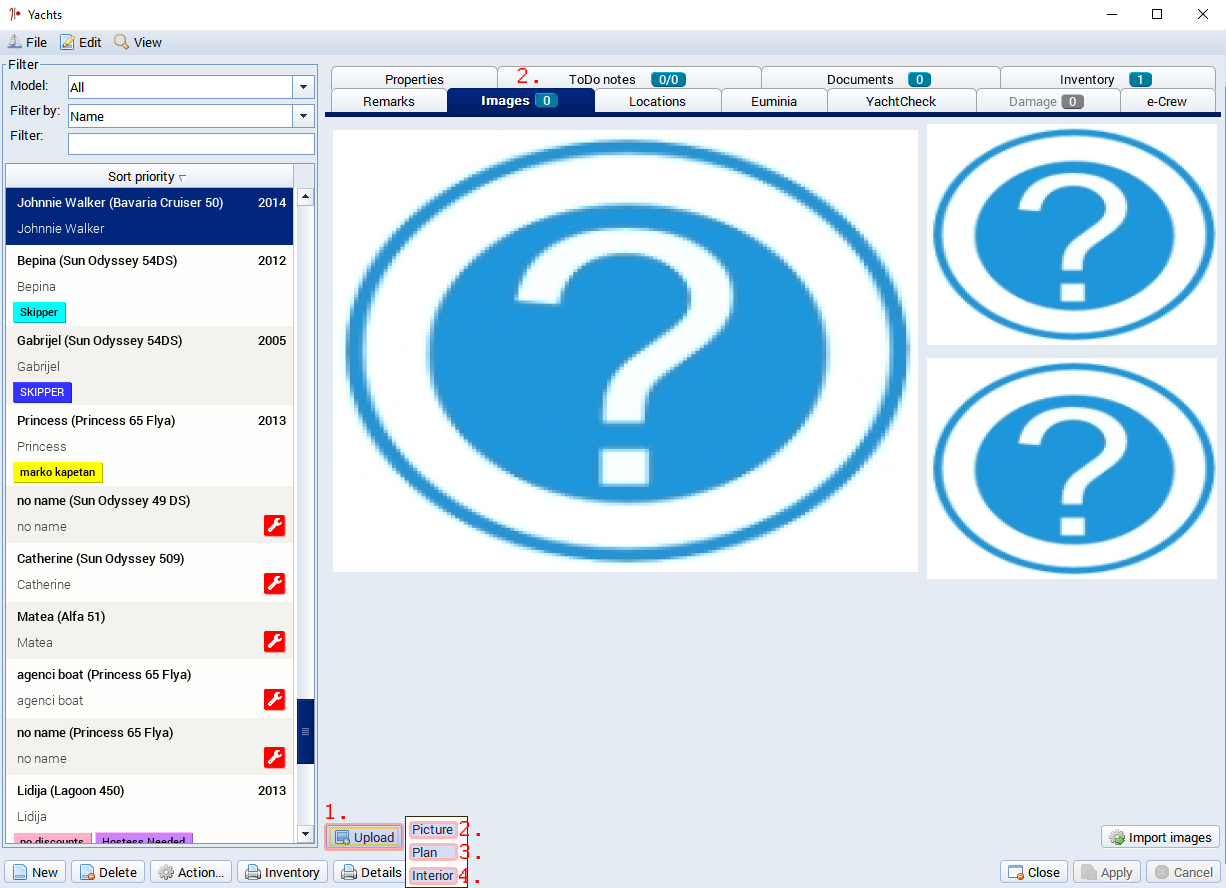Open the Edit menu

coord(81,42)
